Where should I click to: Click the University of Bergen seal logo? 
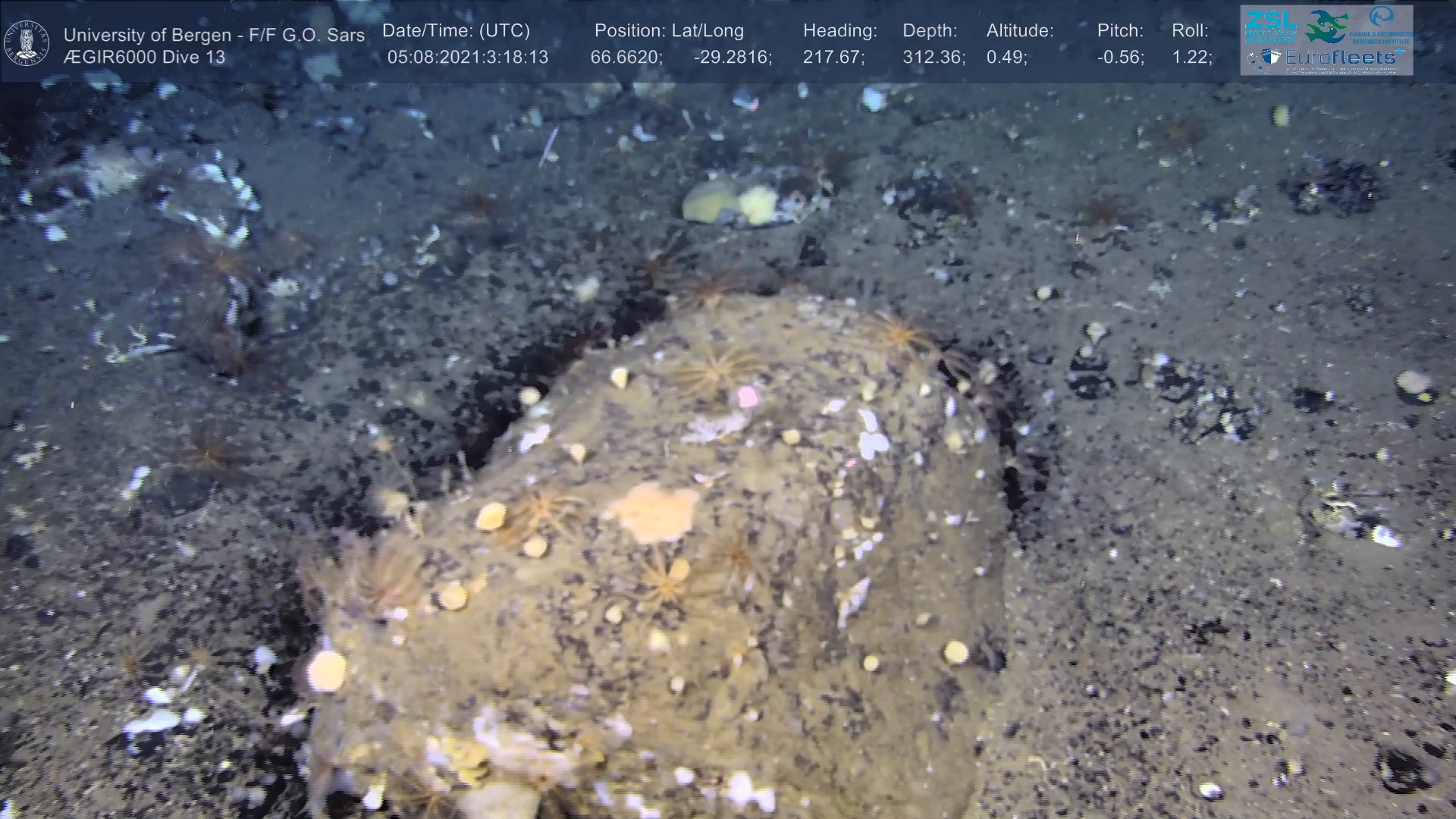(27, 42)
